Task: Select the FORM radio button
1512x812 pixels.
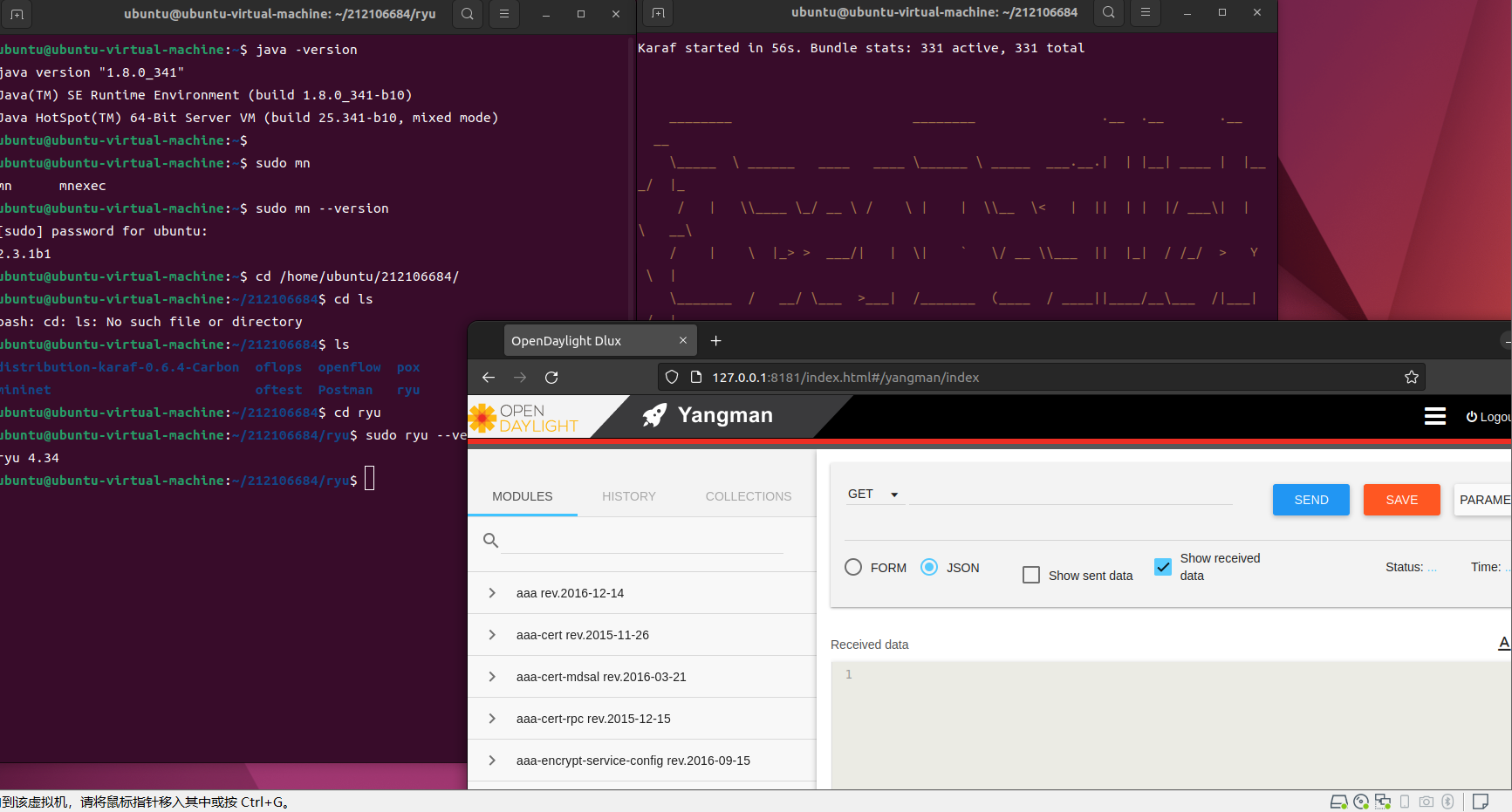Action: click(x=853, y=567)
